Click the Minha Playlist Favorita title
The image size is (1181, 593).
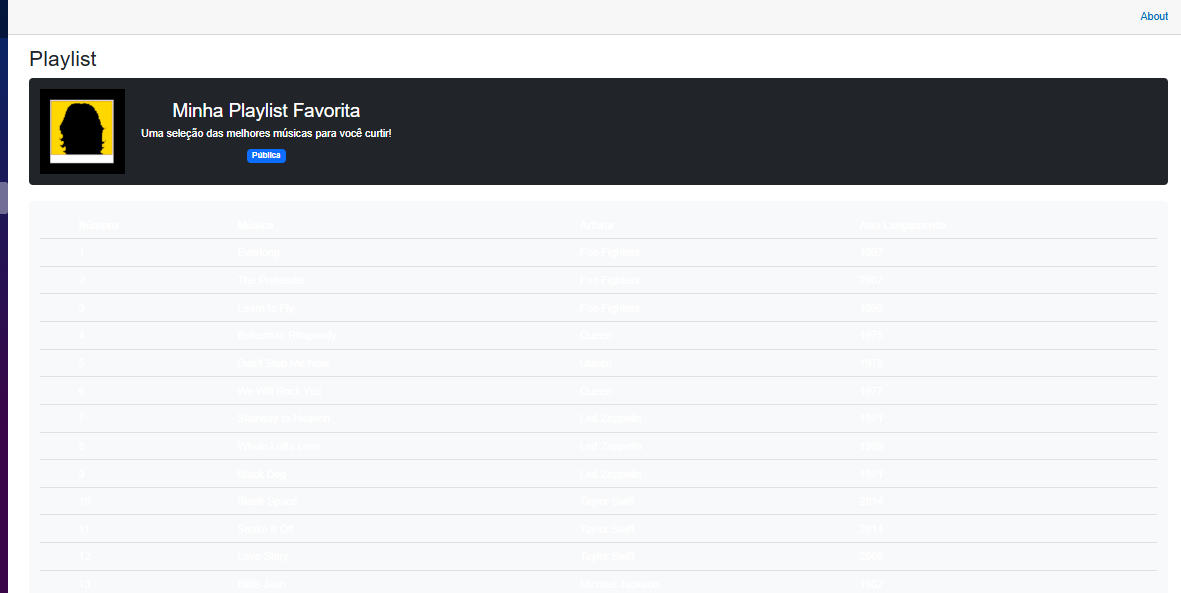[266, 110]
